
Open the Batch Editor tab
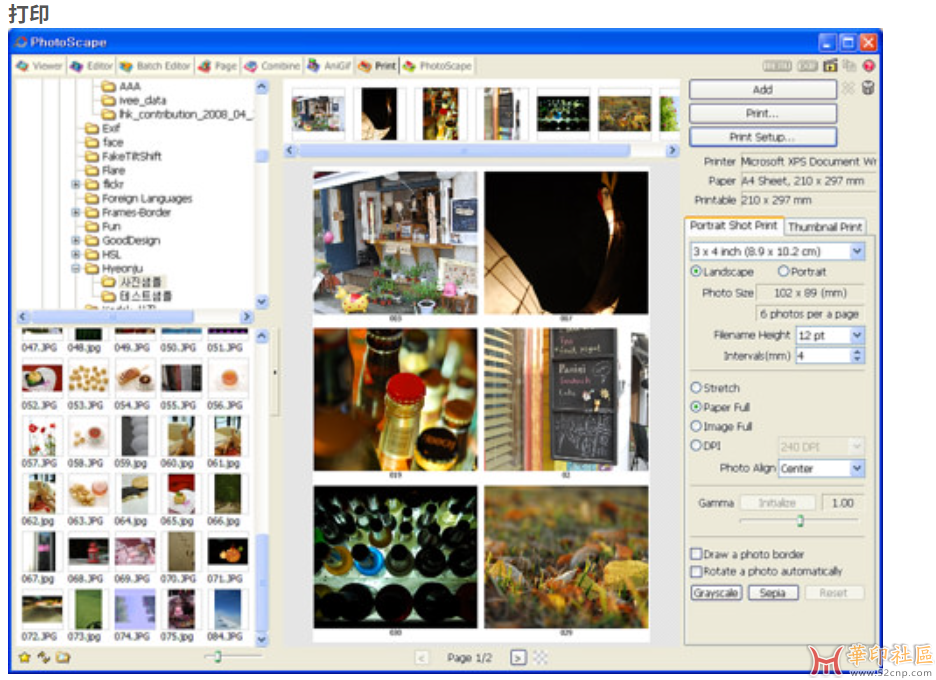coord(155,66)
